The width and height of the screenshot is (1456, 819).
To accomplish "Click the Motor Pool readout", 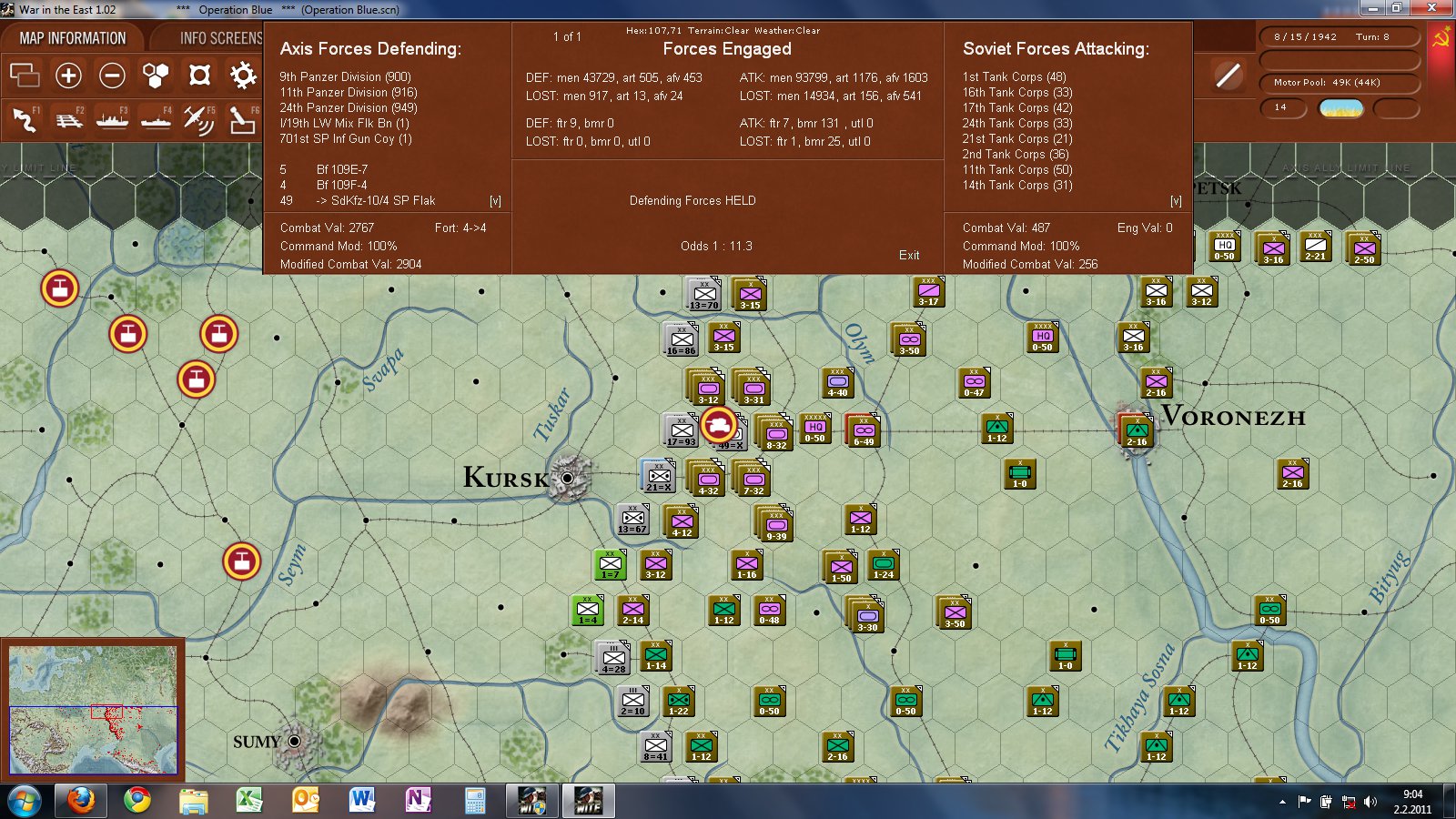I will click(1339, 83).
